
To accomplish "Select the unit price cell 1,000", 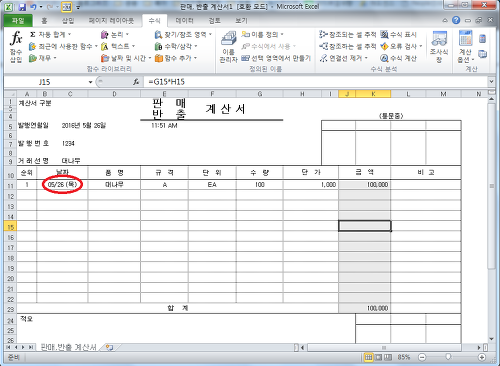I will (311, 184).
